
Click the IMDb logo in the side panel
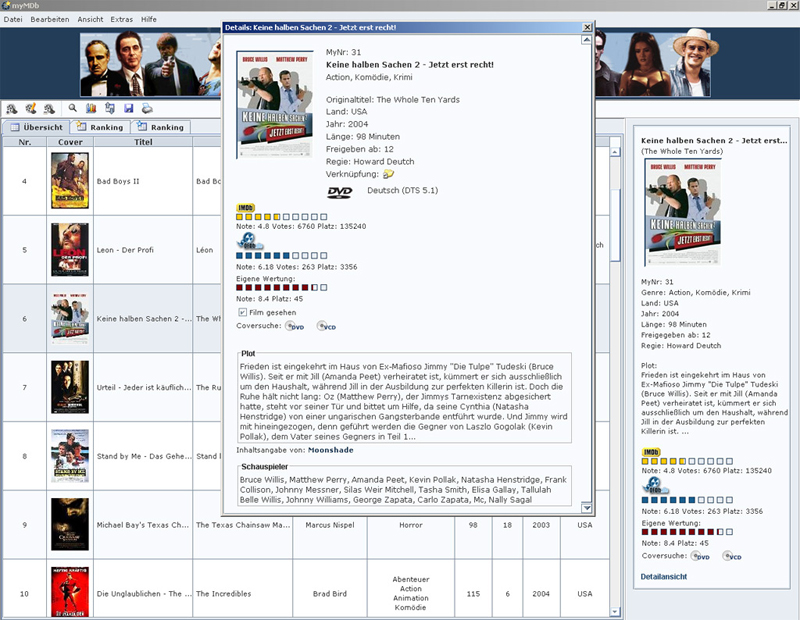(651, 452)
